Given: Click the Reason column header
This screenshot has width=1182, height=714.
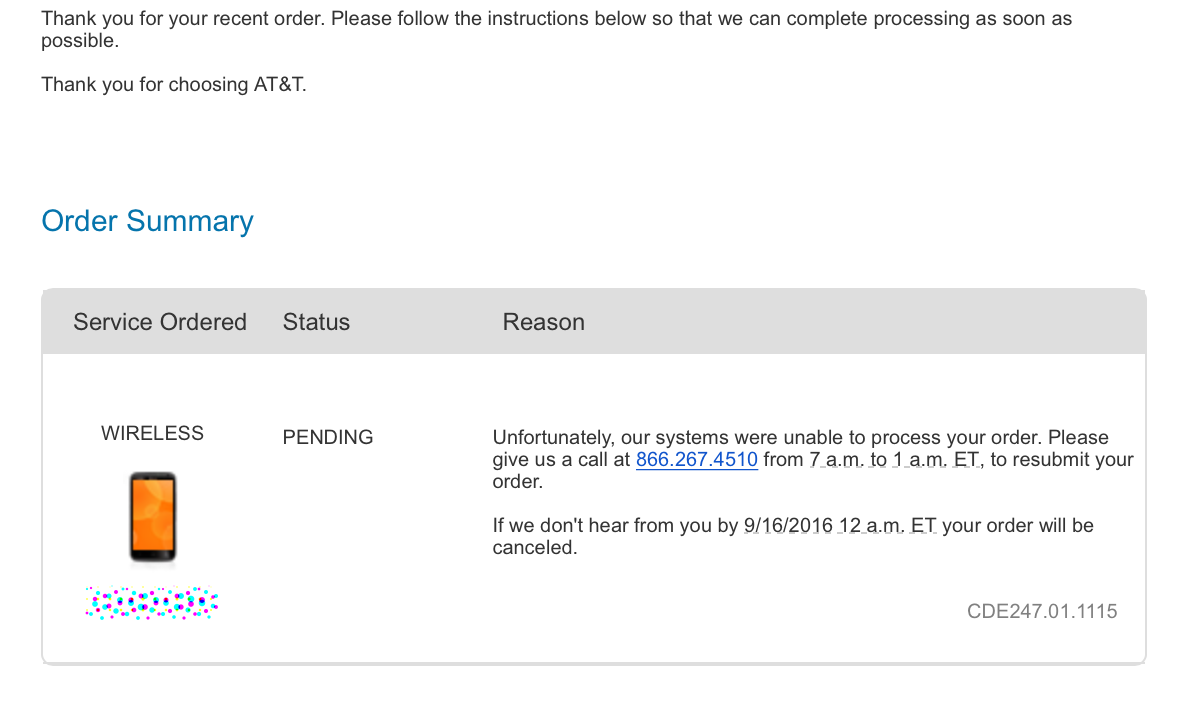Looking at the screenshot, I should [x=544, y=322].
